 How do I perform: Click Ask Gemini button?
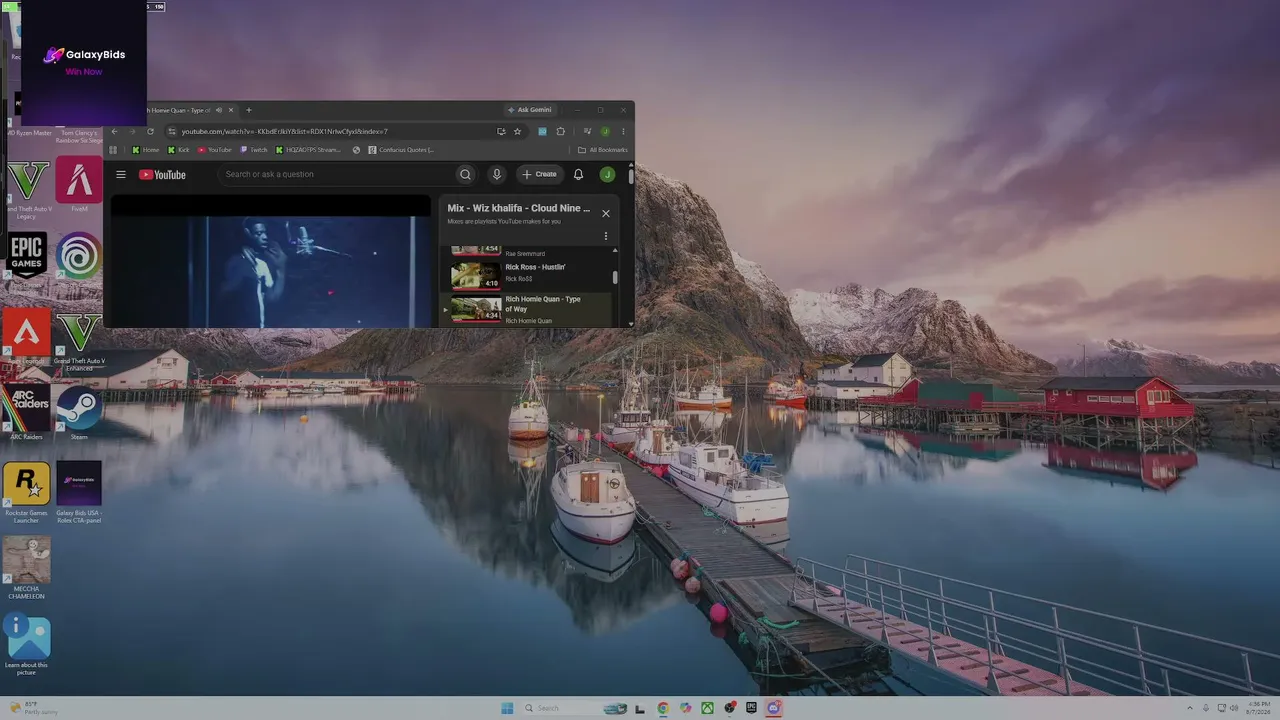[530, 110]
